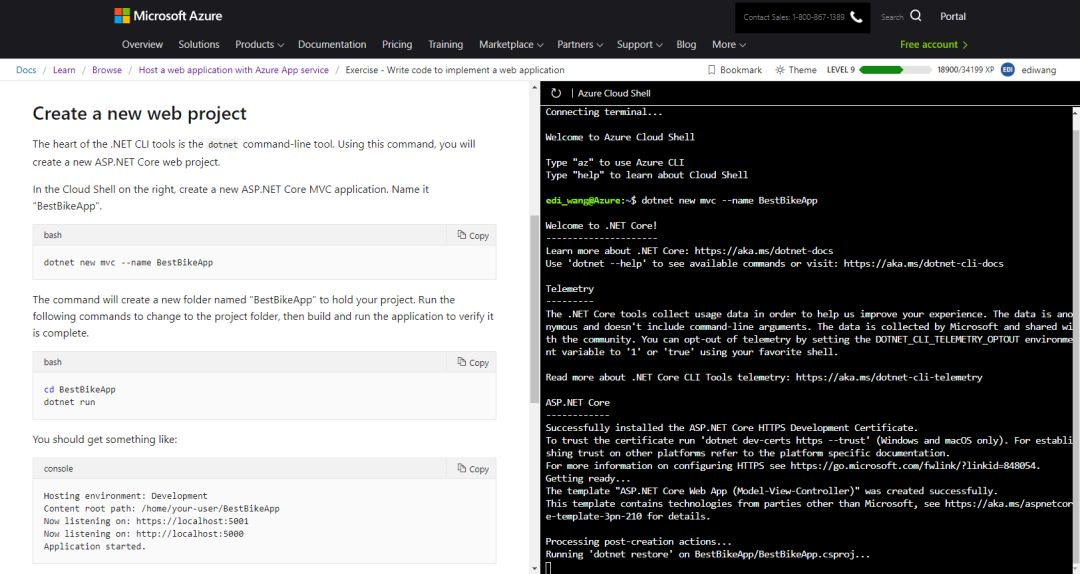
Task: Click the Application started. line
Action: click(94, 546)
